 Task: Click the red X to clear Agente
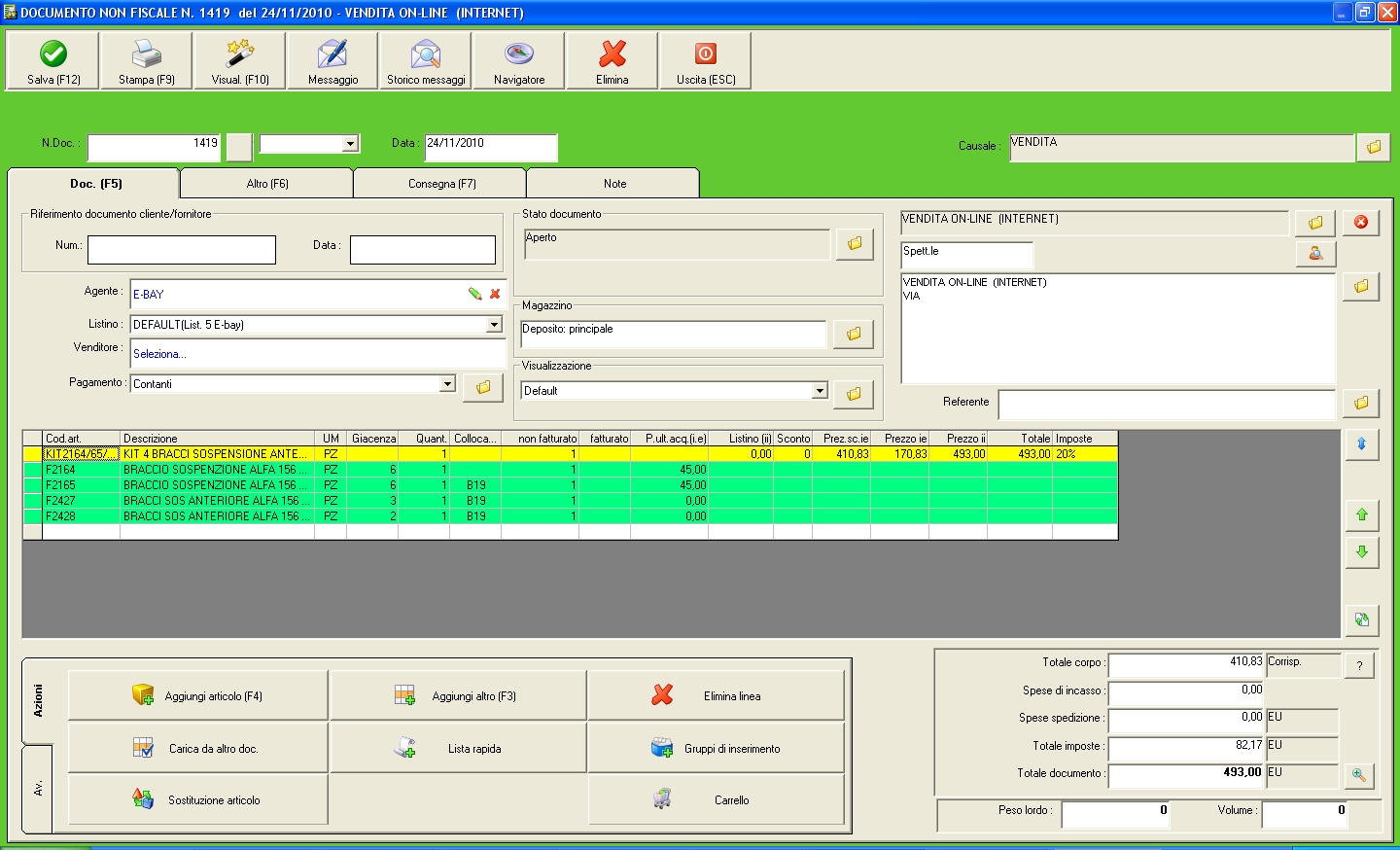495,294
